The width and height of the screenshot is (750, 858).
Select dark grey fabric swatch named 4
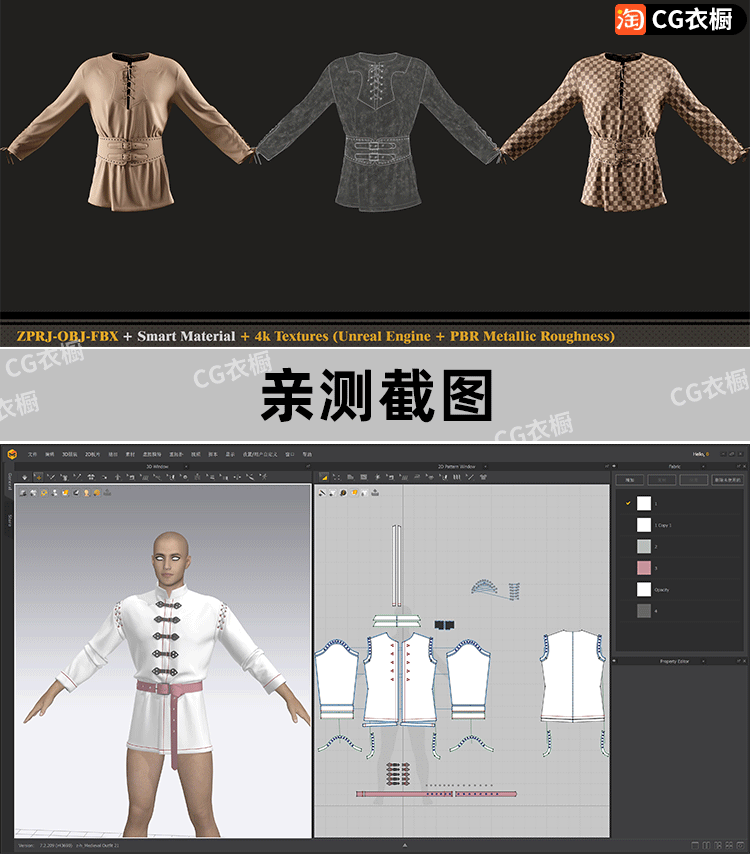[x=644, y=611]
